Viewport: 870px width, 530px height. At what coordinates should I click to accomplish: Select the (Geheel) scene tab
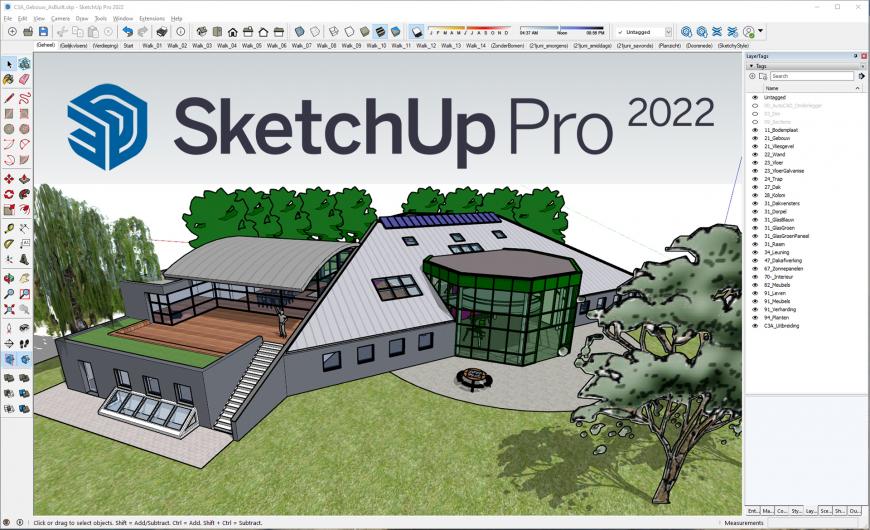(x=46, y=46)
